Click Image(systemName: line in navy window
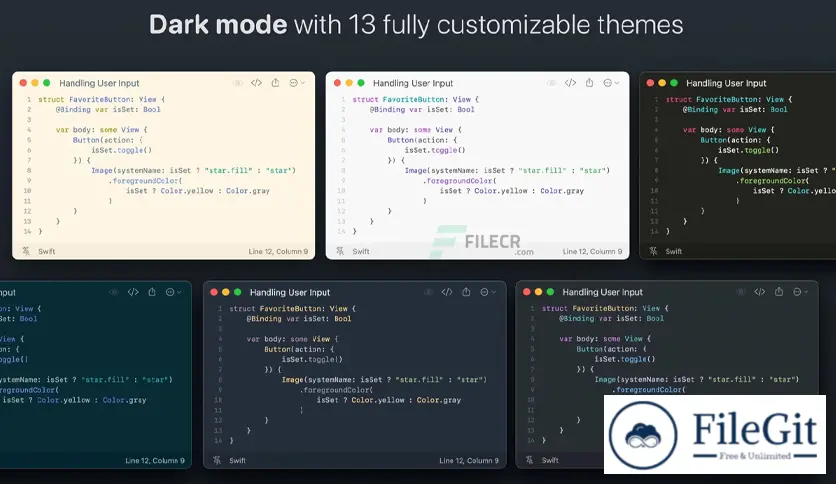 point(384,380)
